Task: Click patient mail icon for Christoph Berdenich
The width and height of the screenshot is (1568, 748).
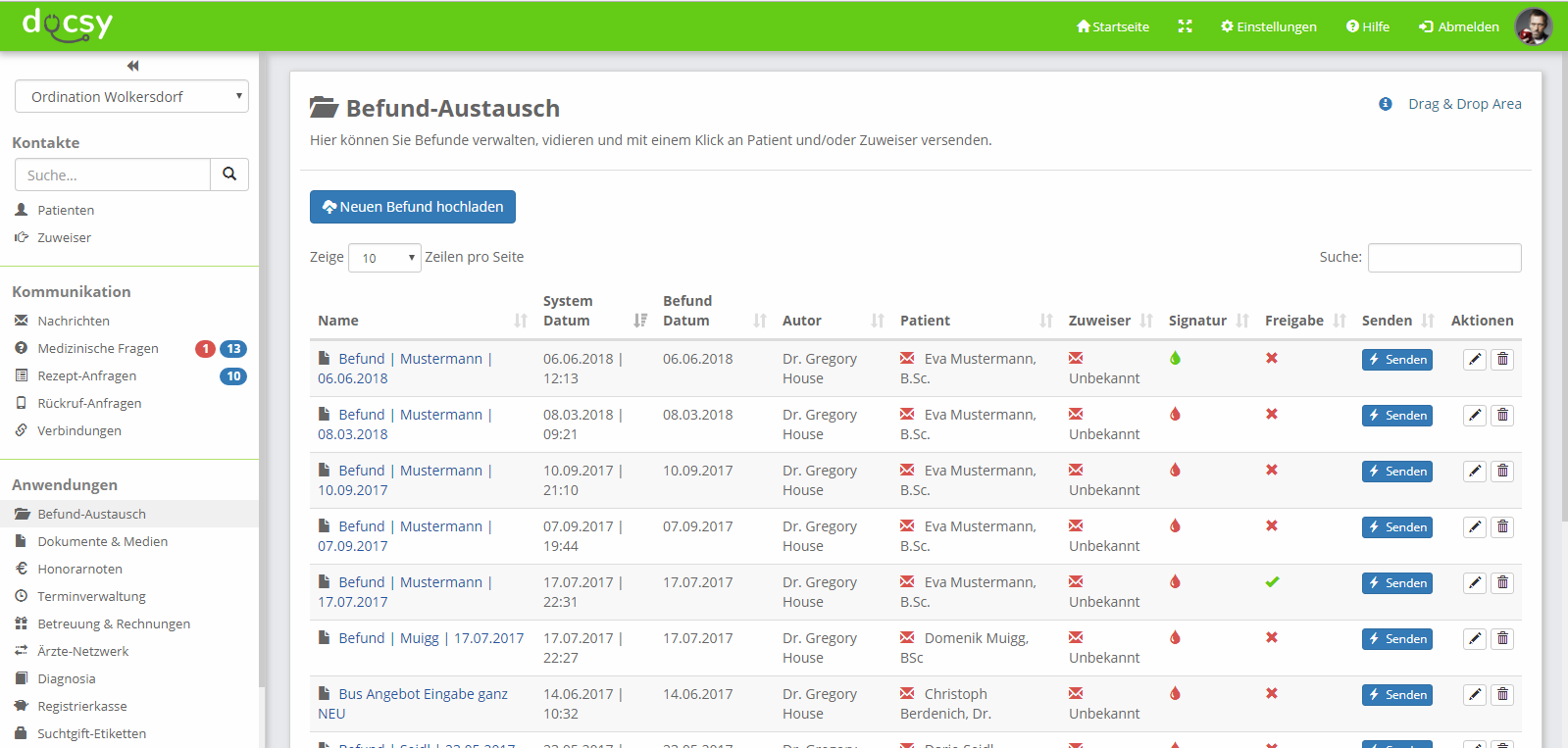Action: [x=907, y=693]
